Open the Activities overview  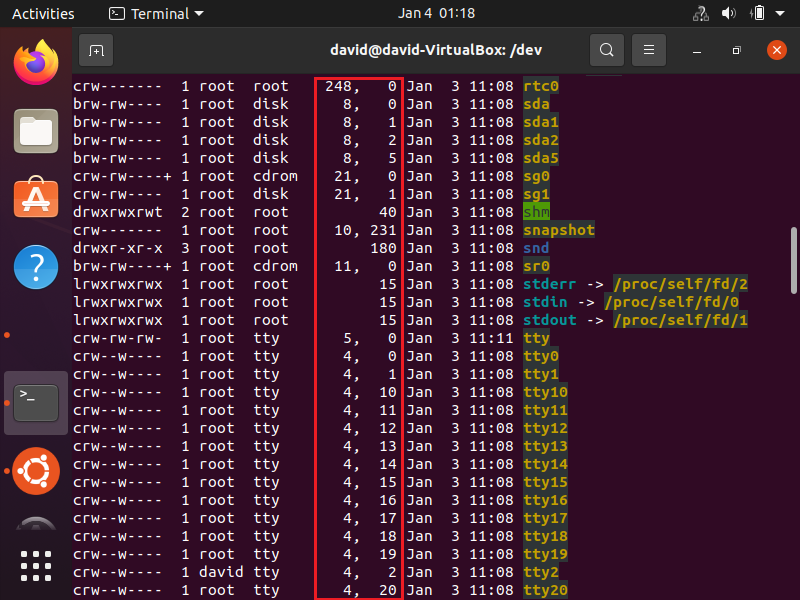tap(43, 13)
